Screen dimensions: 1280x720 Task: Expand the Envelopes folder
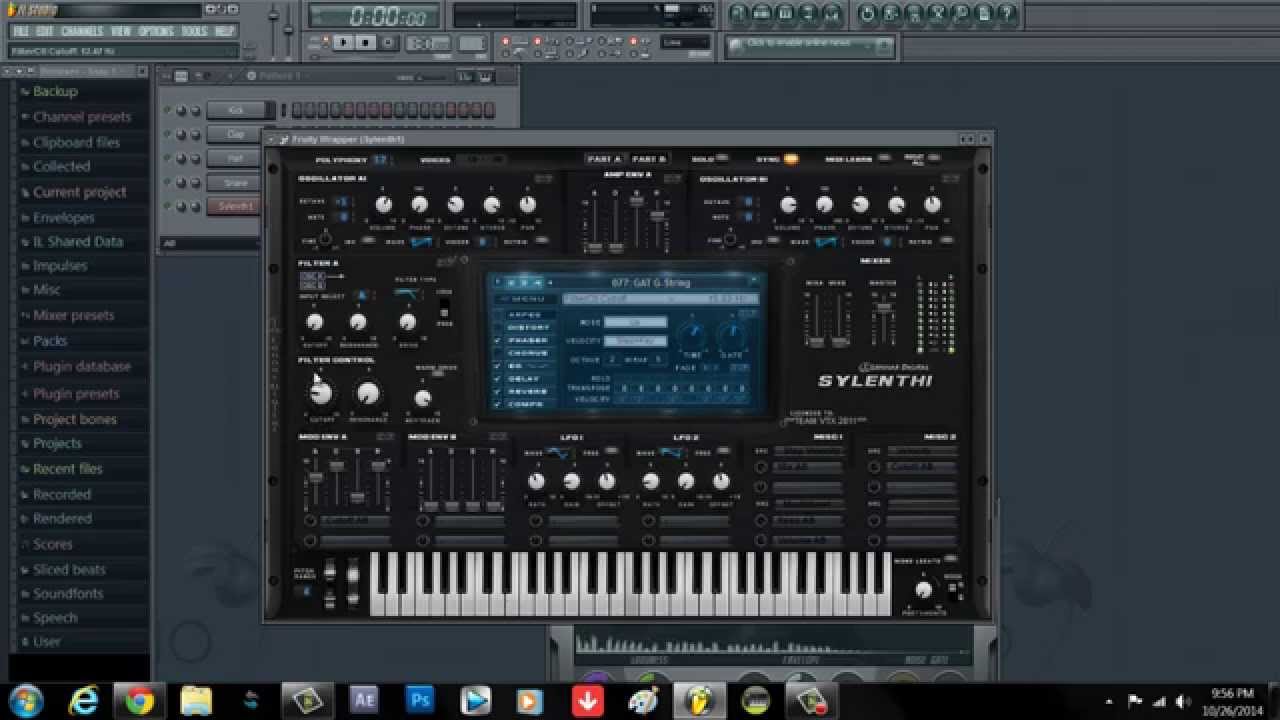63,217
